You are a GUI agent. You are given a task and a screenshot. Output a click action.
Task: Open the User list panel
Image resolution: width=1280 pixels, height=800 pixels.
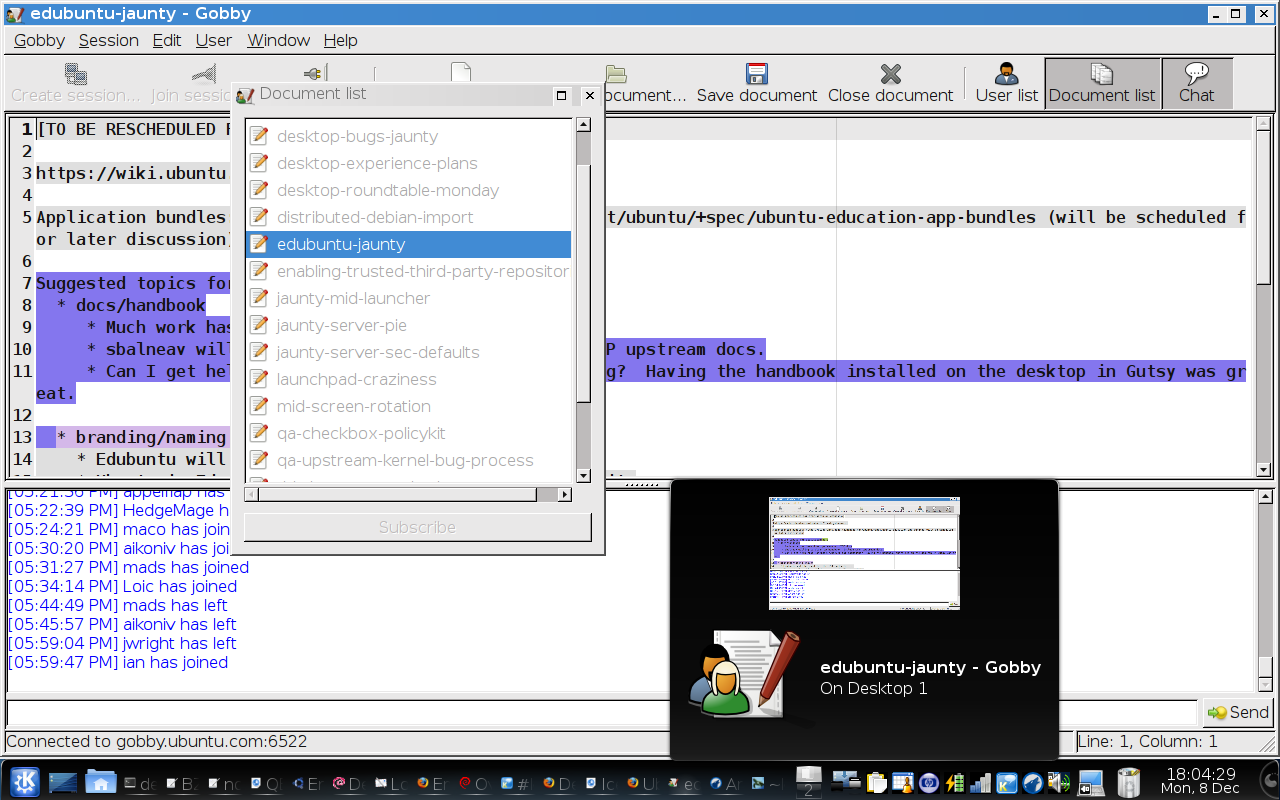pos(1006,83)
